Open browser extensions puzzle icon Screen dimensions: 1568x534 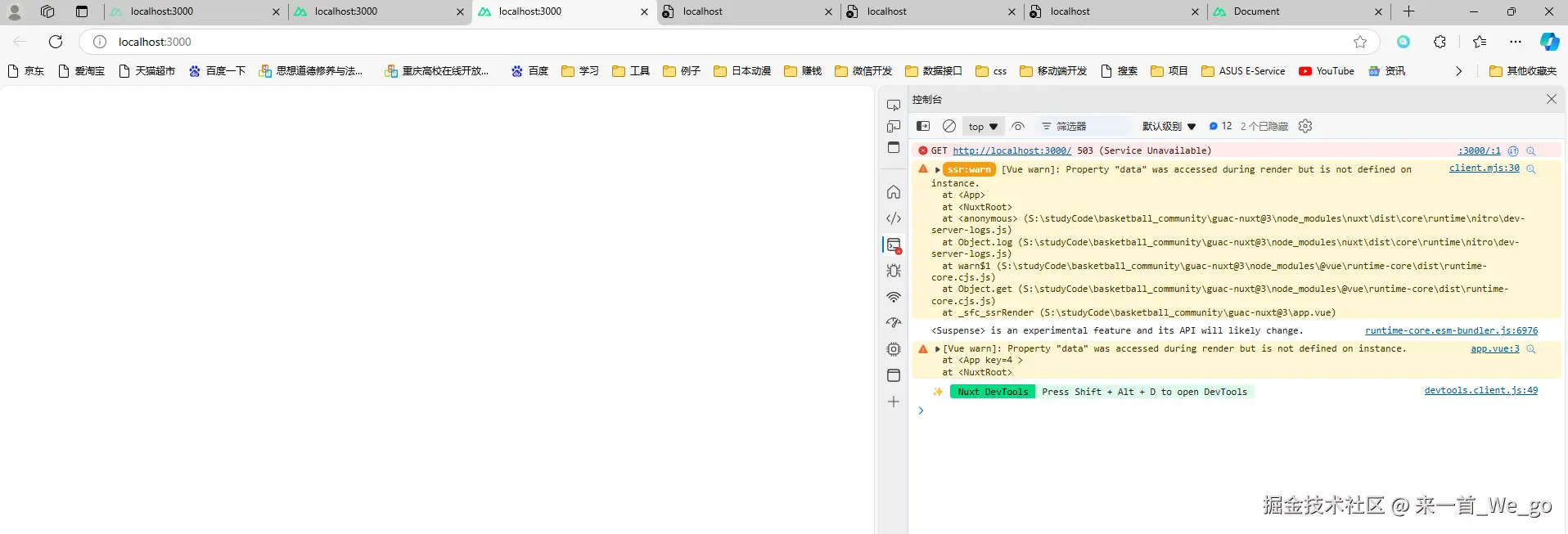click(1440, 42)
